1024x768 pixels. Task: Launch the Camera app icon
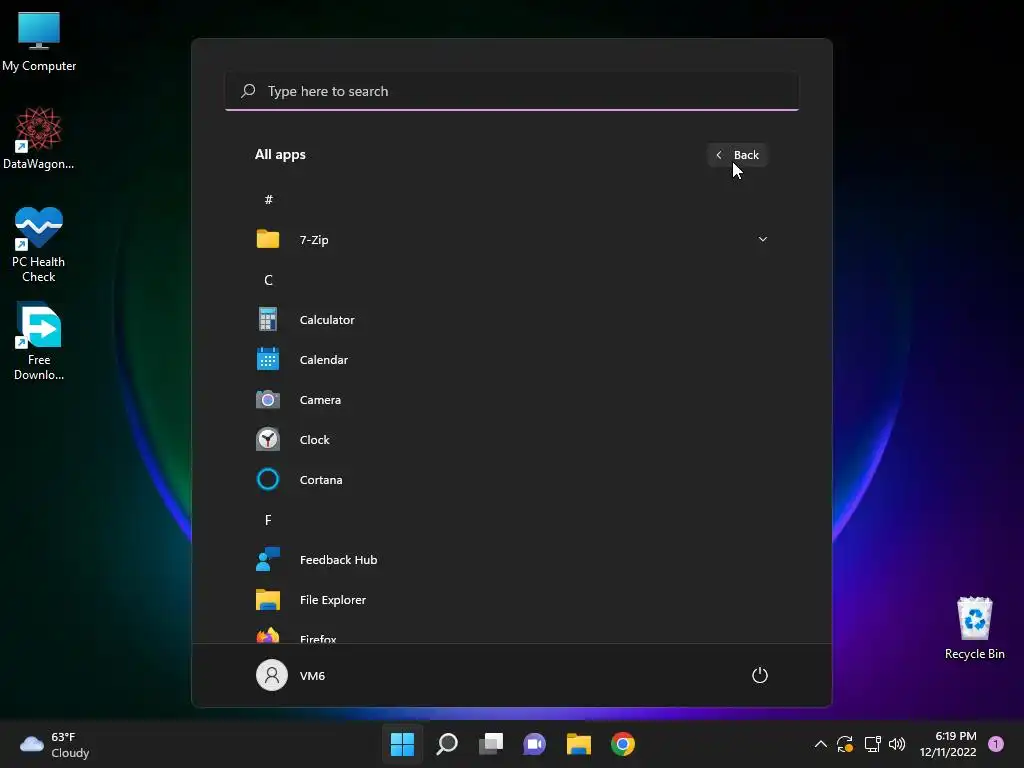tap(268, 399)
